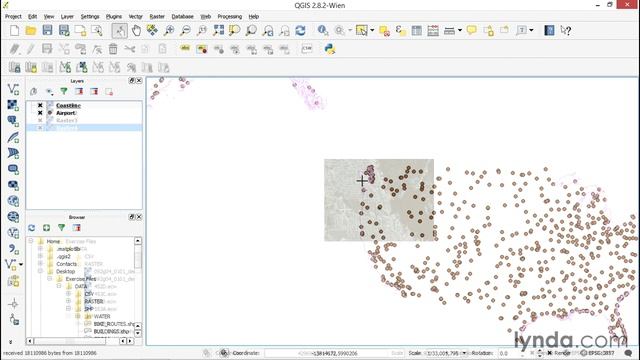Zoom to layer extent

[251, 30]
